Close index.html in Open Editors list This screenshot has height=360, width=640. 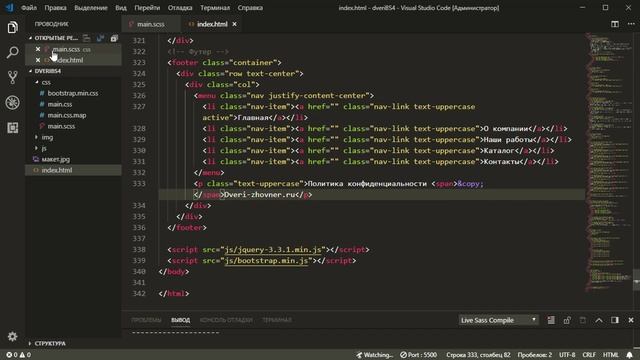[38, 60]
